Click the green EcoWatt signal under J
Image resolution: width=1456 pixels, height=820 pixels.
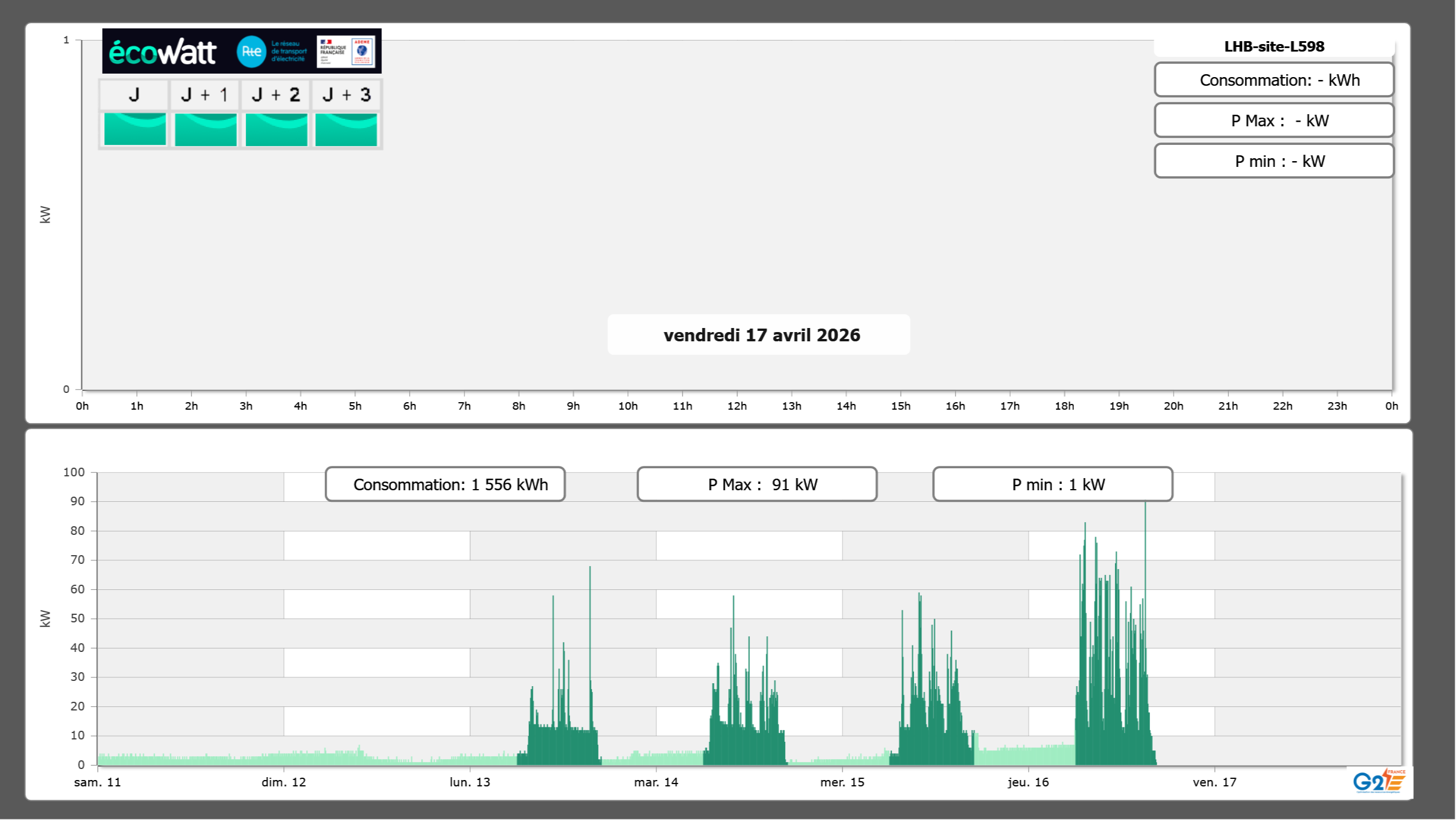tap(135, 129)
